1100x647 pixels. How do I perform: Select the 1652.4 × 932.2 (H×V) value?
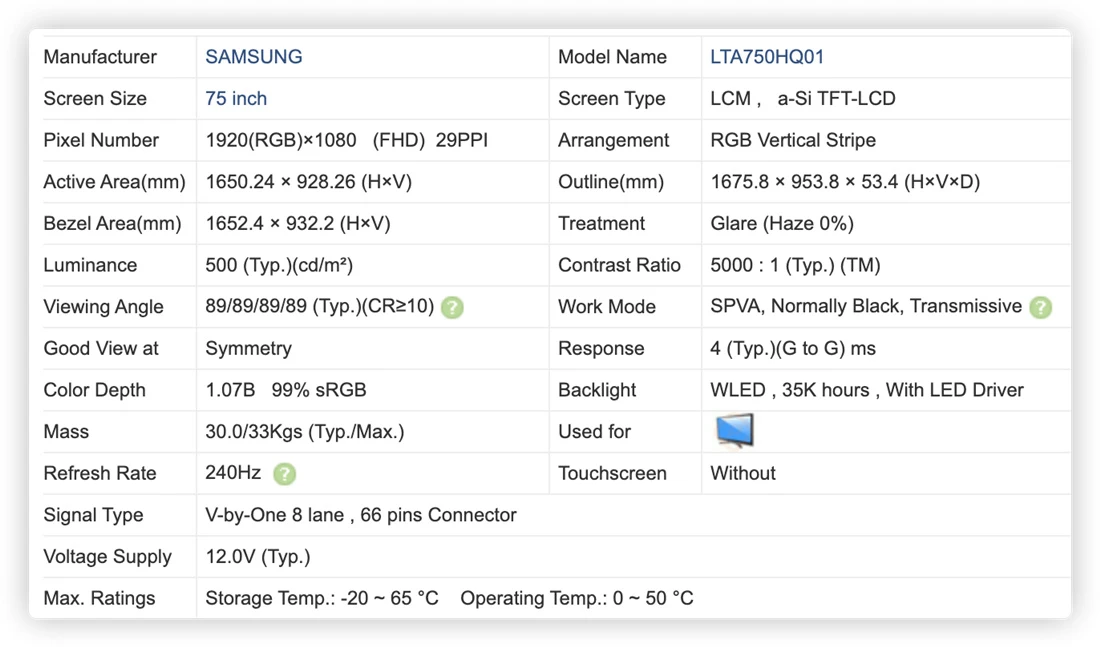[297, 223]
